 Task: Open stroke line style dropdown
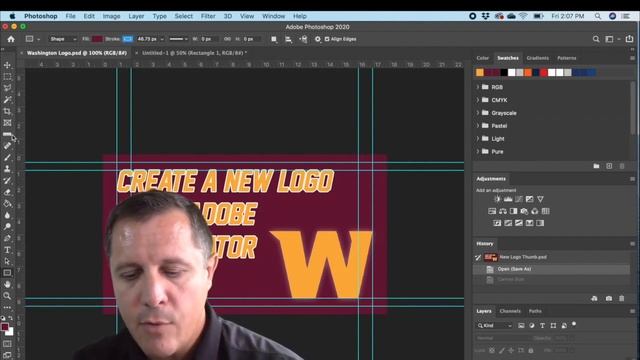pos(178,39)
